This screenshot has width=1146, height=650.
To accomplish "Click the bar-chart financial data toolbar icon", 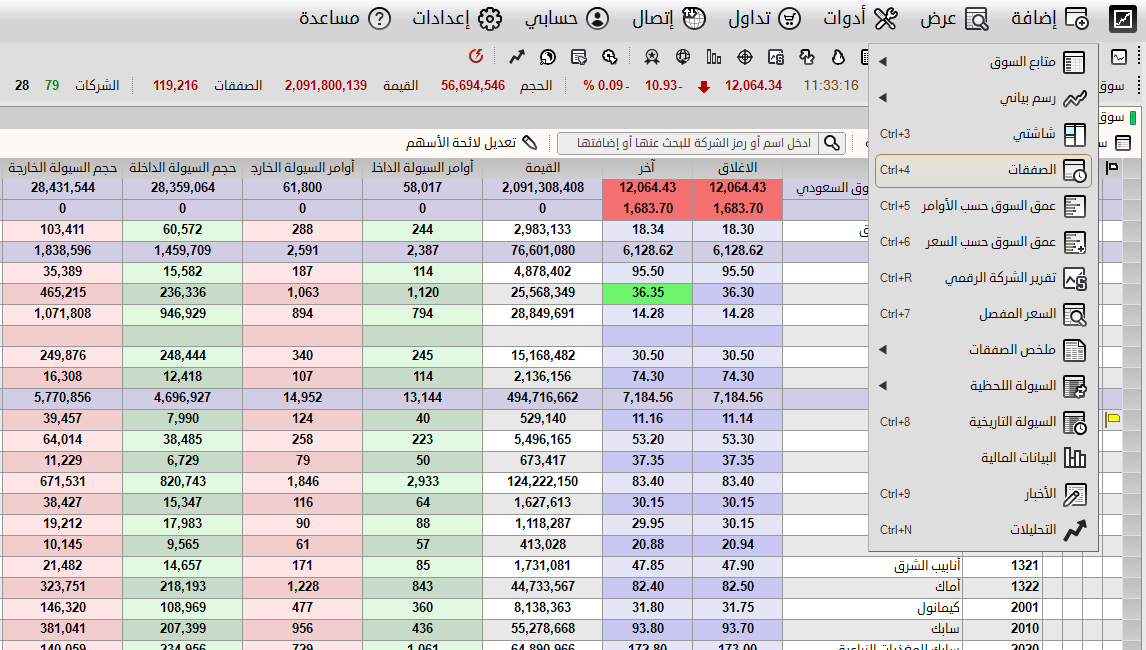I will pos(714,57).
